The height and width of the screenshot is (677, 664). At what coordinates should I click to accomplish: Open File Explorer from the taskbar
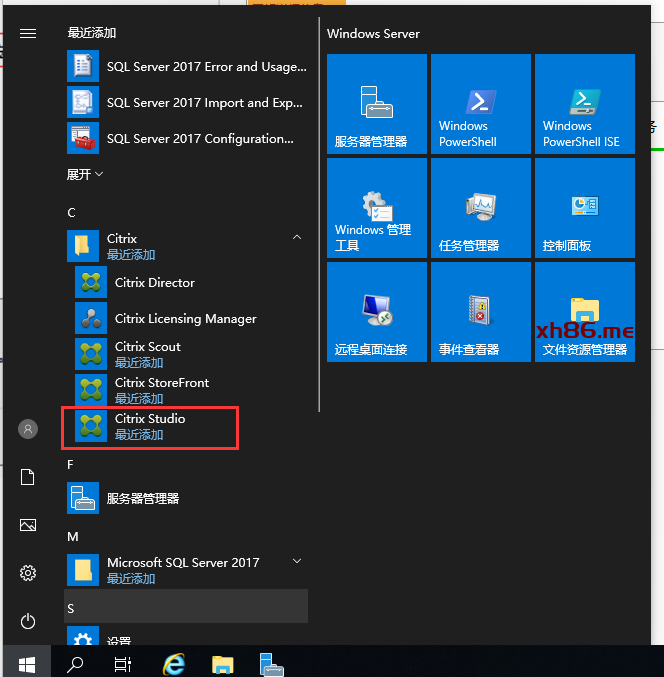point(223,665)
